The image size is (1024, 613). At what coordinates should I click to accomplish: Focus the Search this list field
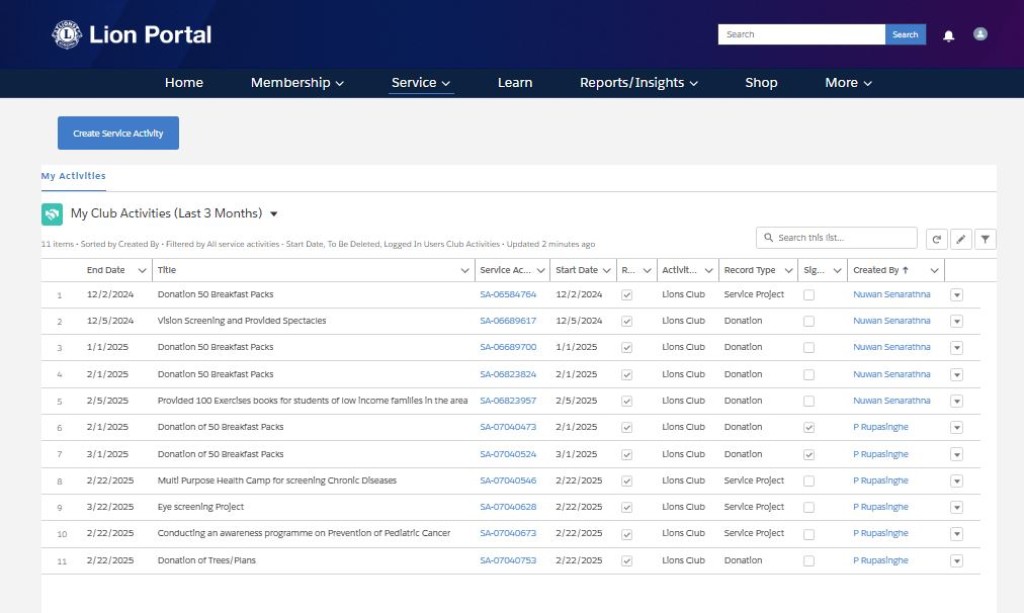coord(837,238)
